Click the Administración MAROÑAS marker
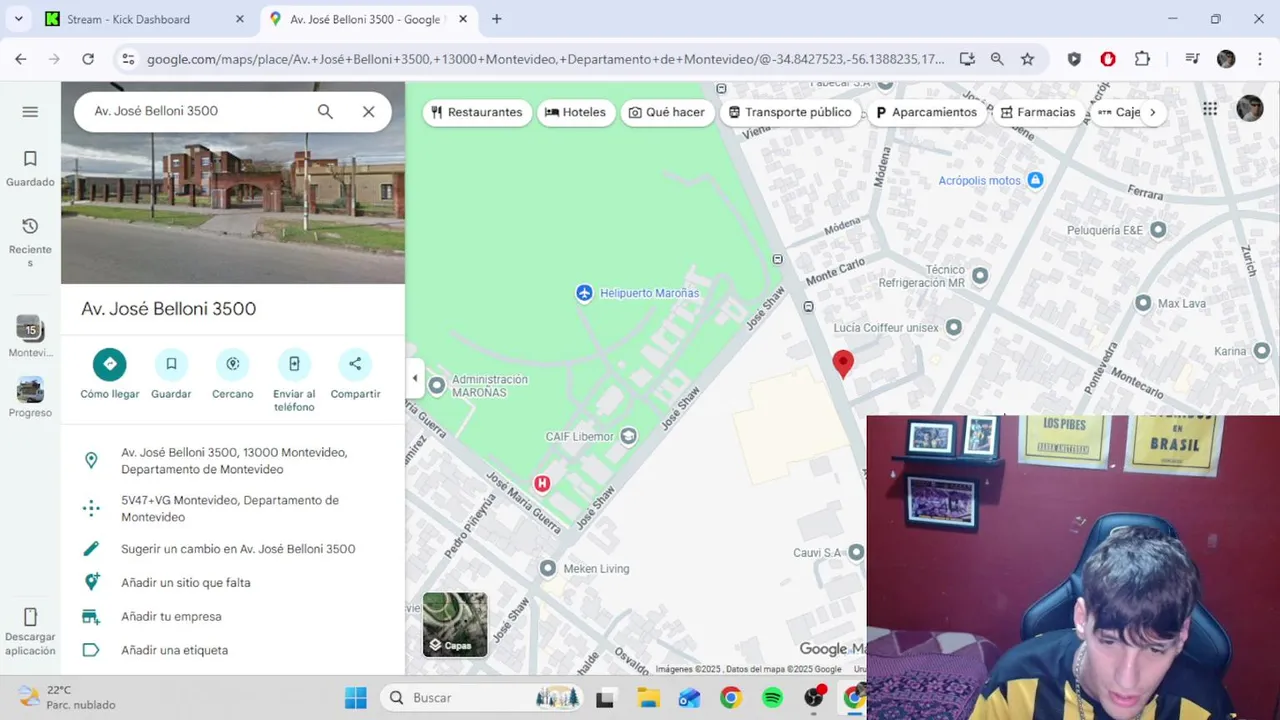This screenshot has height=720, width=1280. [436, 385]
